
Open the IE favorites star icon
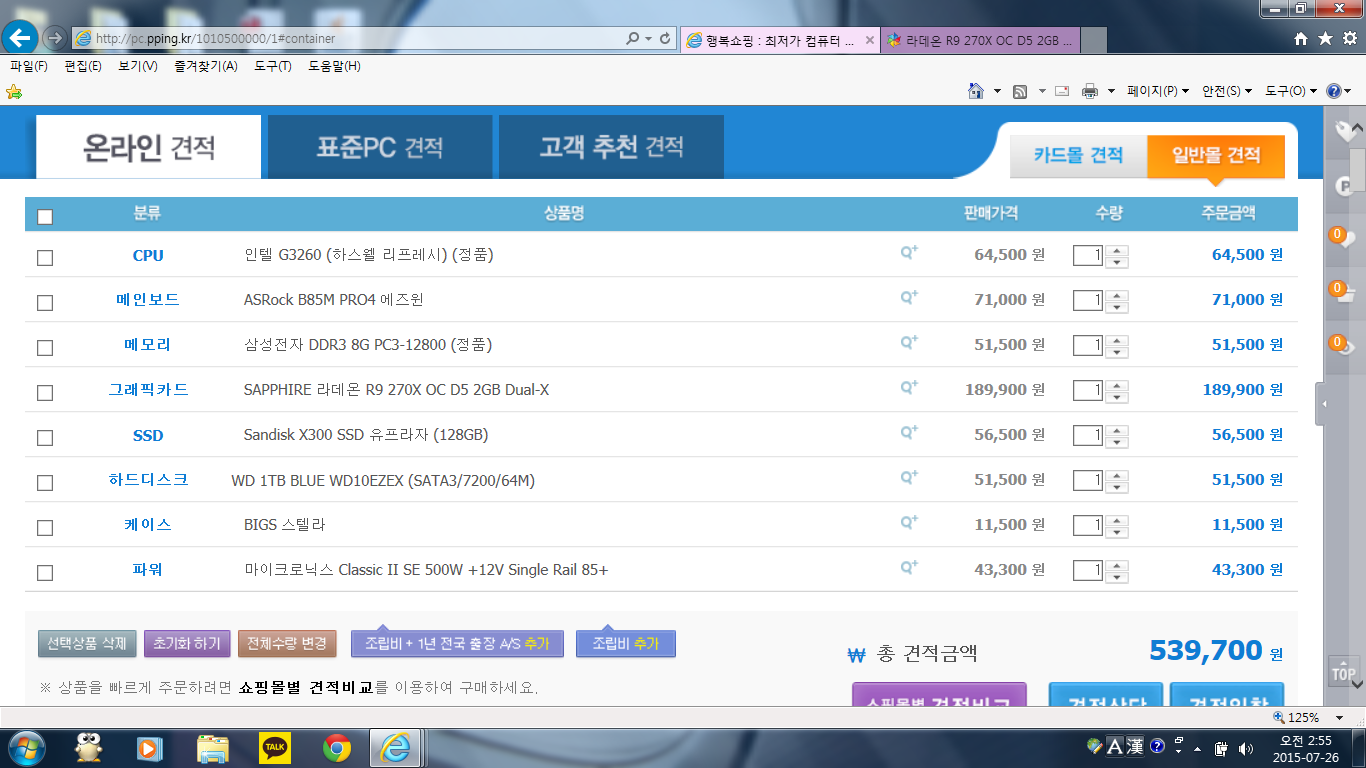point(1325,38)
